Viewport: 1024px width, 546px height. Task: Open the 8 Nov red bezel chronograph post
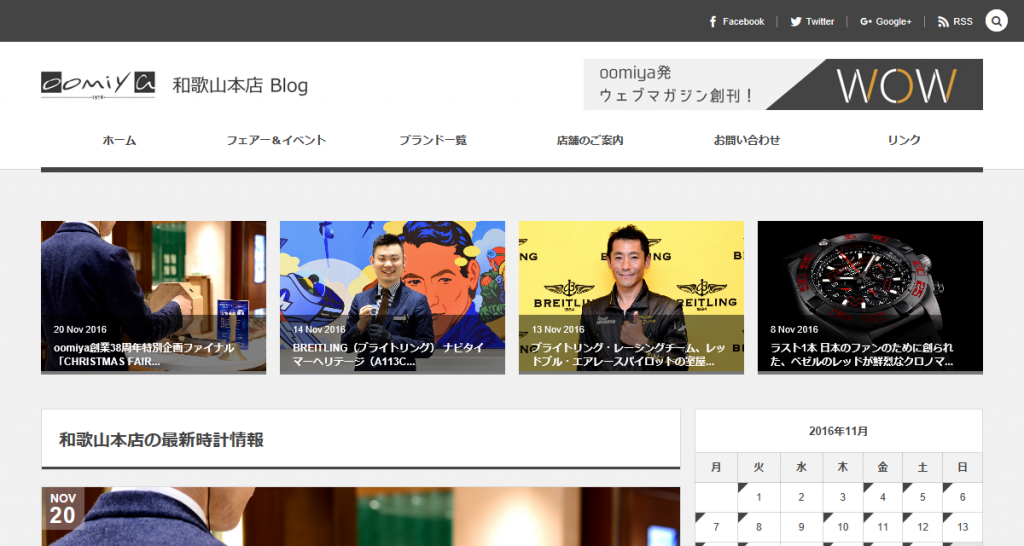point(870,297)
